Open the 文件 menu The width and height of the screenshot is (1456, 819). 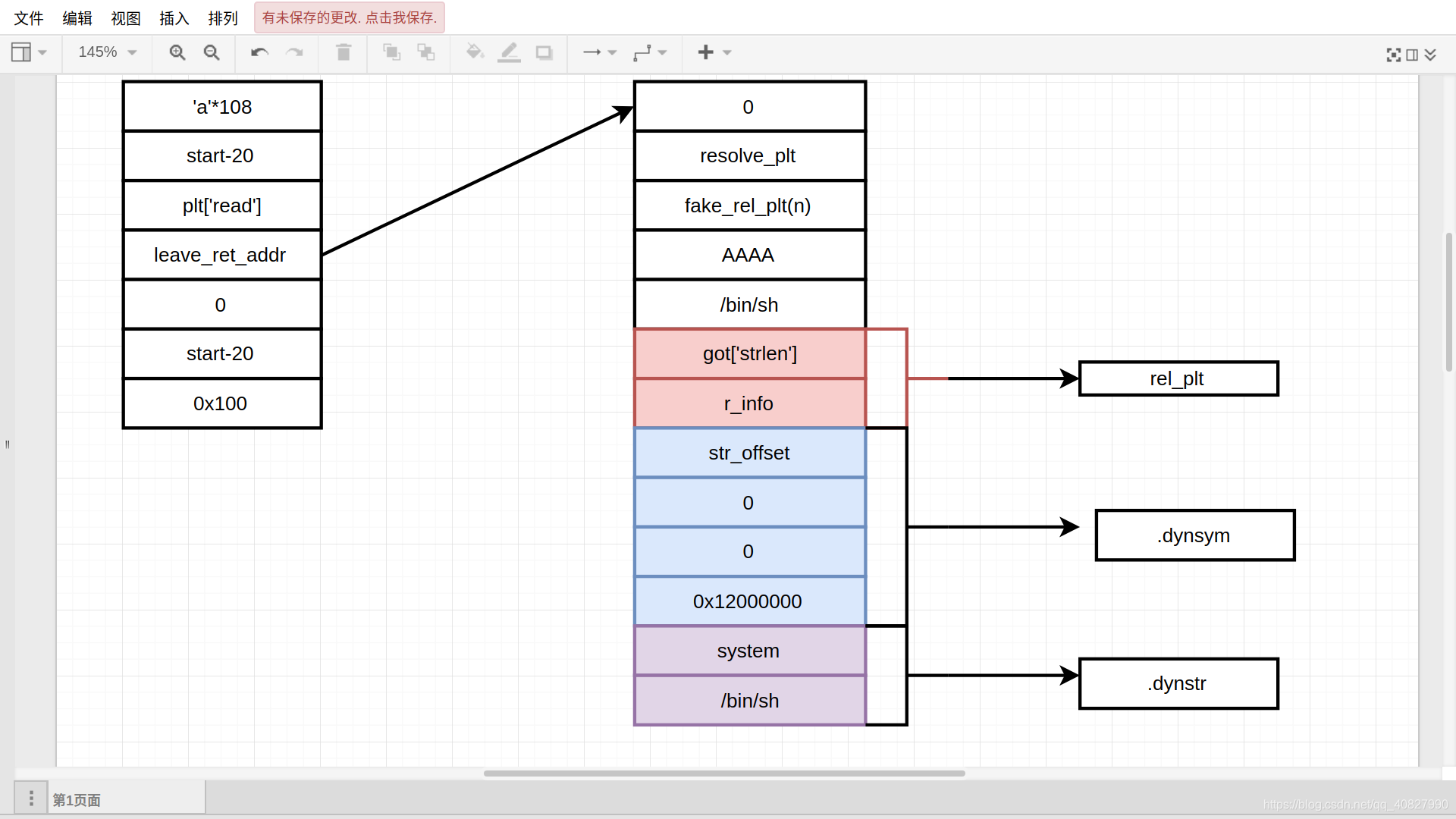pyautogui.click(x=29, y=18)
